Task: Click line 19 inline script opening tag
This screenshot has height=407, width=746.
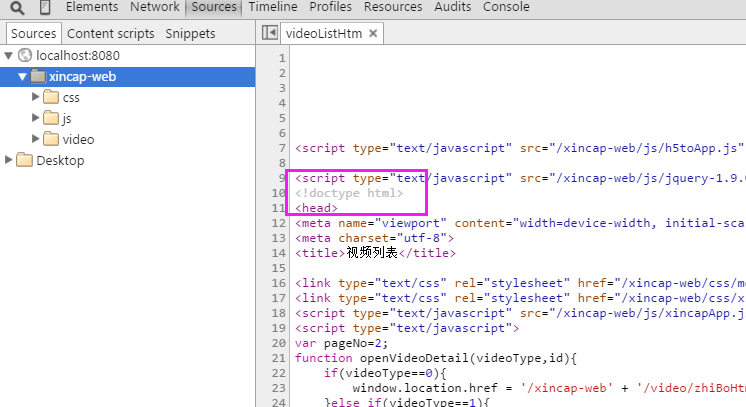Action: [407, 328]
